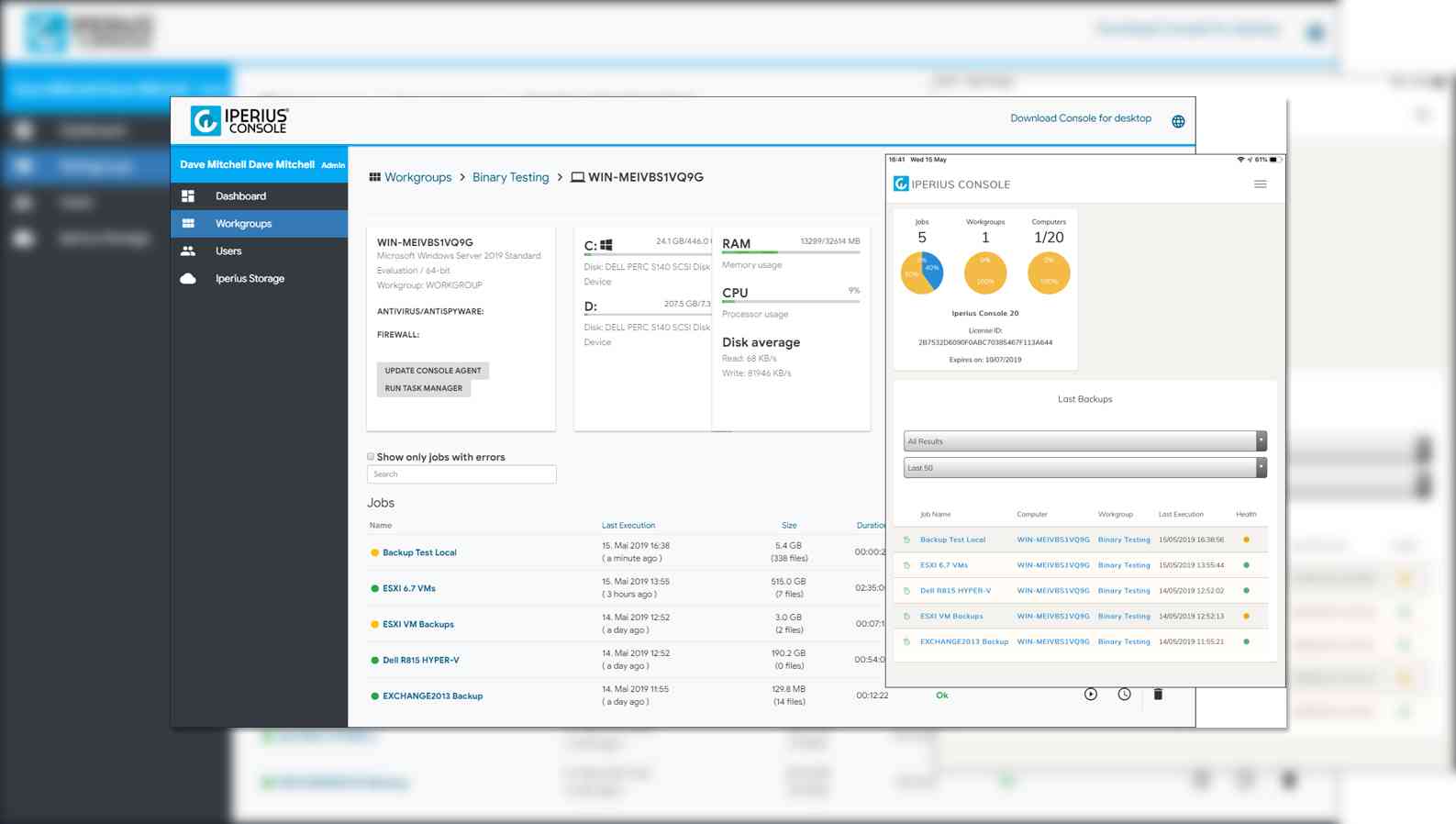Click row icon beside tablet Dell R815 HYPER-V
The width and height of the screenshot is (1456, 824).
click(906, 591)
